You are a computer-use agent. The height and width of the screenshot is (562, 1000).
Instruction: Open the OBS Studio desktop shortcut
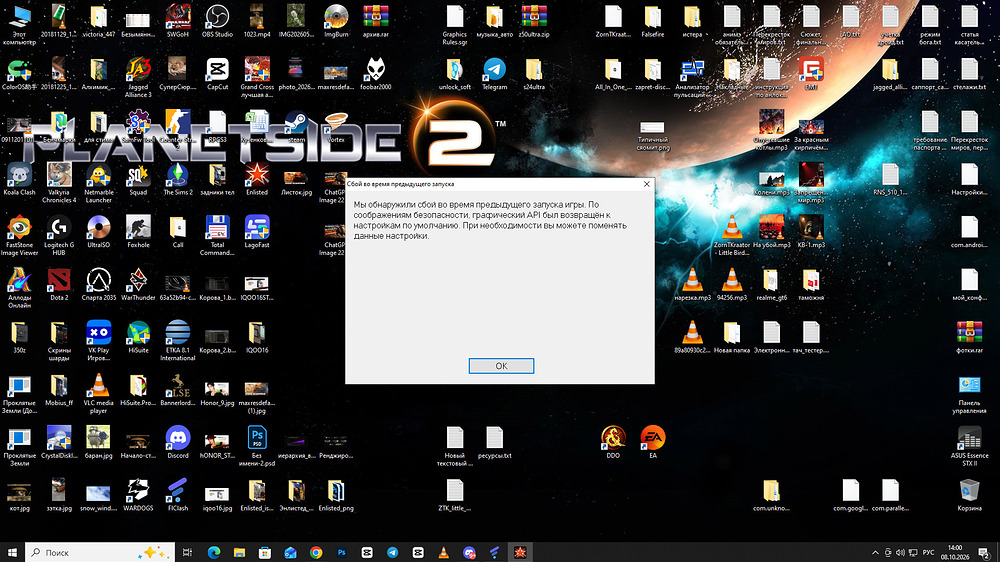217,21
